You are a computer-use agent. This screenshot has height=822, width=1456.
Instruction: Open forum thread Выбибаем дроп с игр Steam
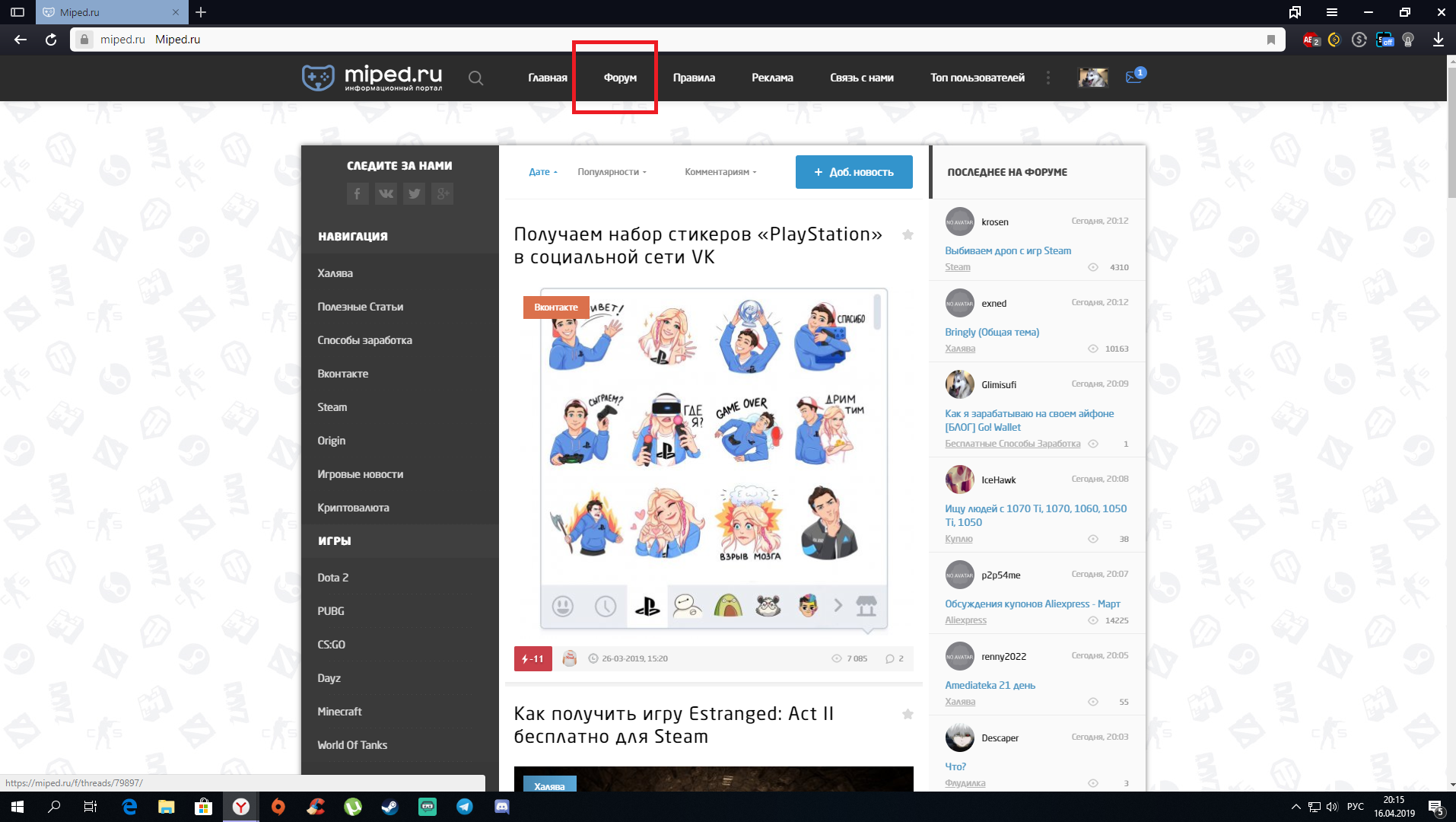[1008, 250]
